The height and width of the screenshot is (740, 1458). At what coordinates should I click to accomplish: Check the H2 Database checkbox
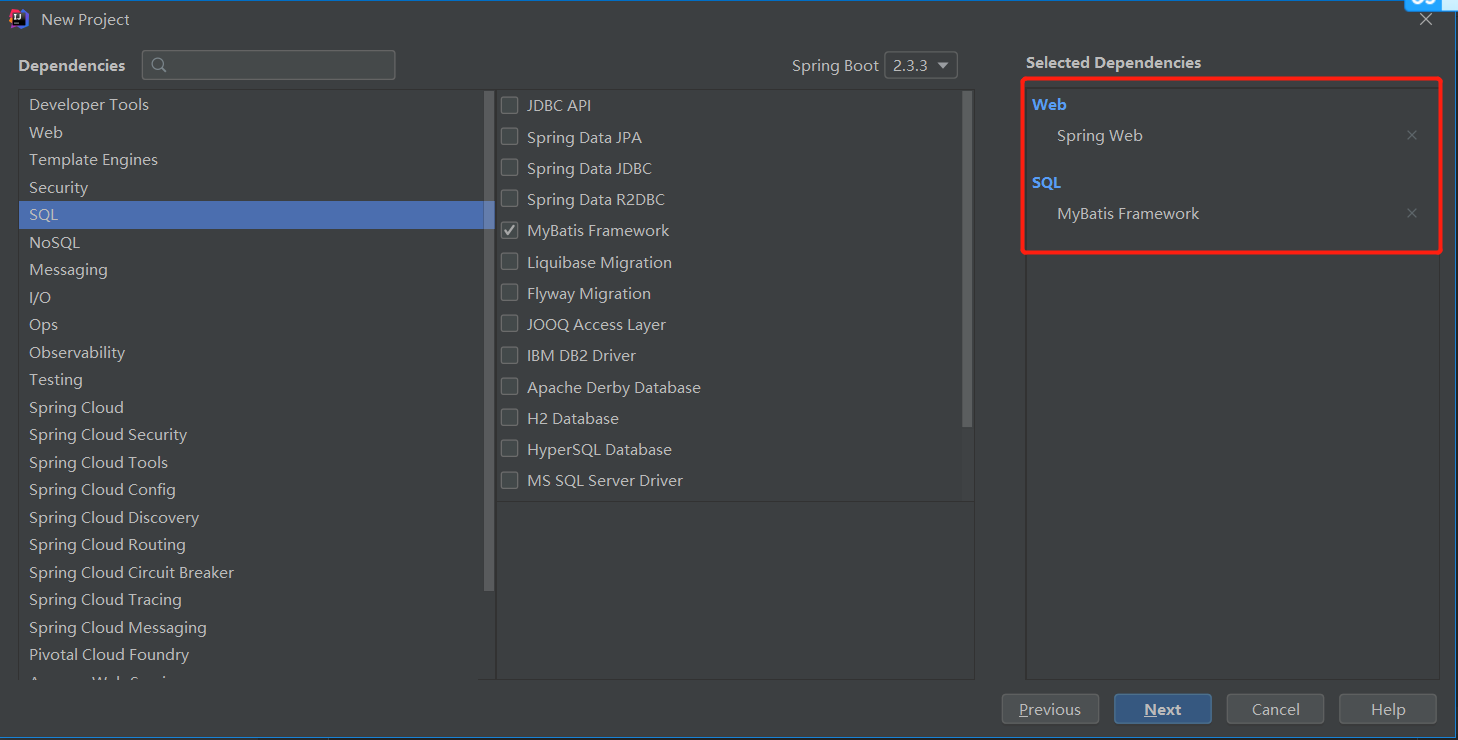click(x=510, y=418)
